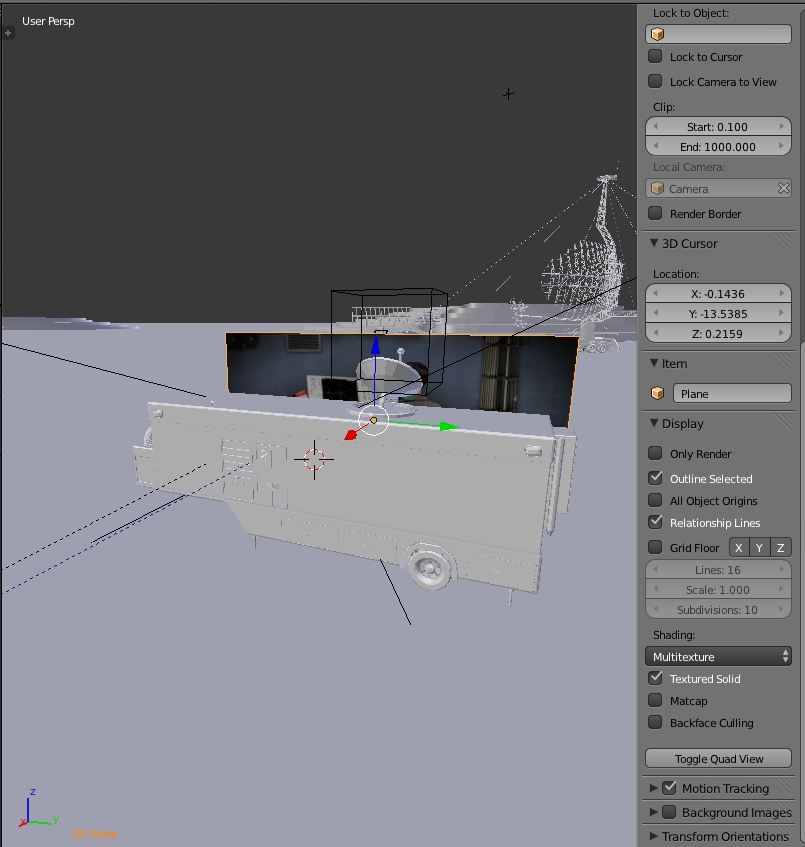The width and height of the screenshot is (805, 847).
Task: Enable the Grid Floor checkbox
Action: pos(655,547)
